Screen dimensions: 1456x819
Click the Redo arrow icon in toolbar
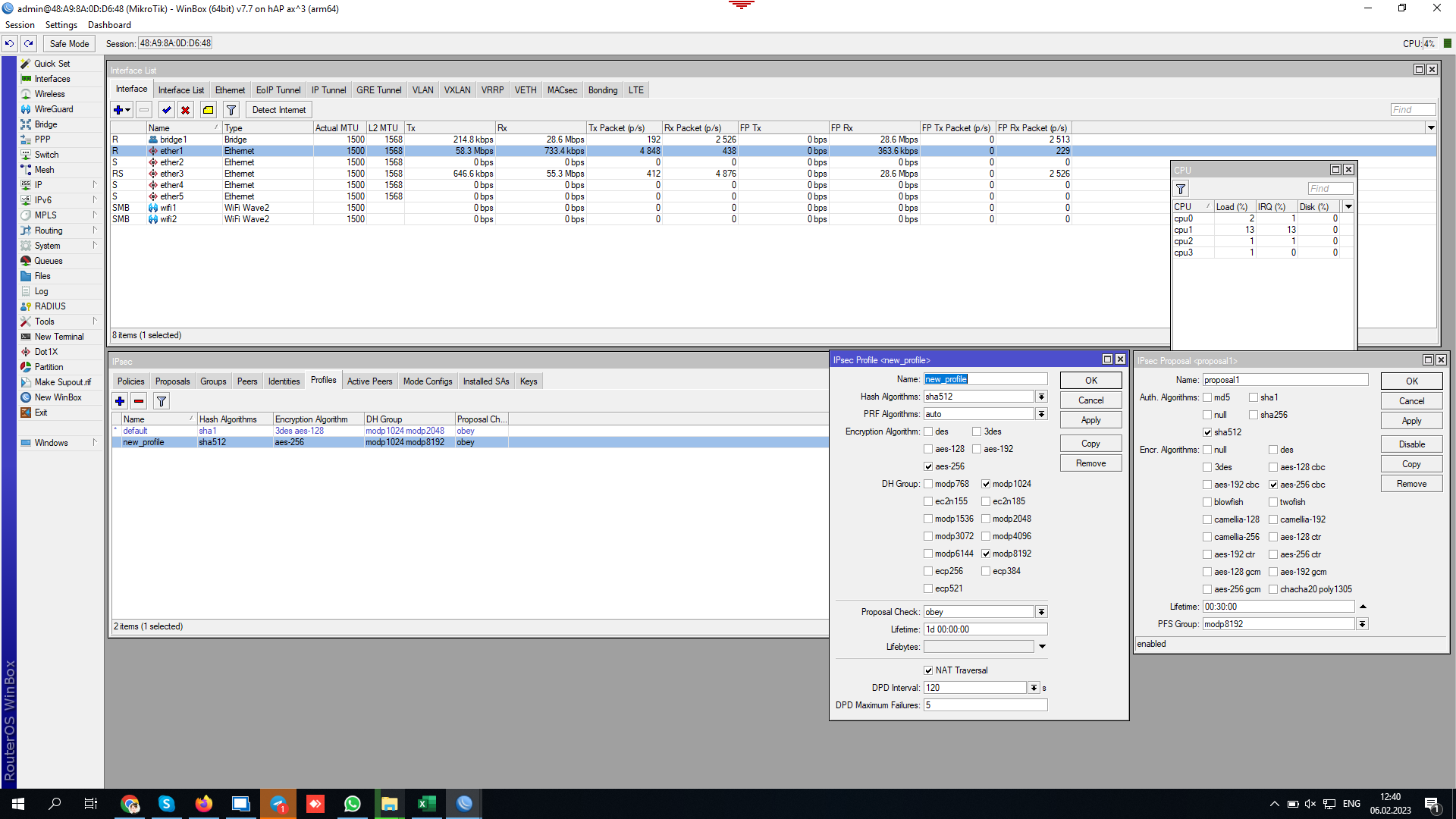[29, 44]
